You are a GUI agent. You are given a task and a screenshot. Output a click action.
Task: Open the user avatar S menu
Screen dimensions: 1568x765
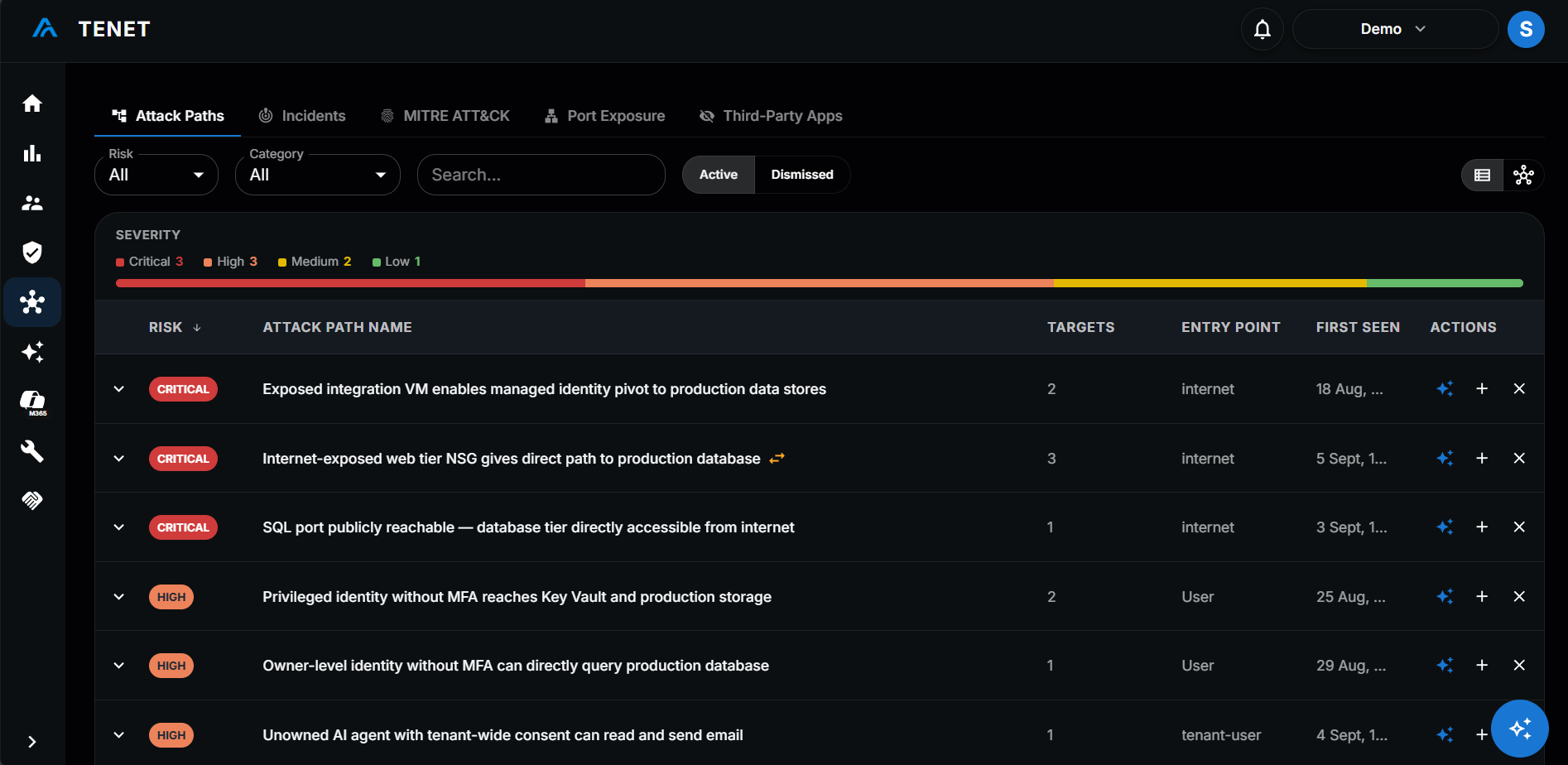[x=1526, y=30]
